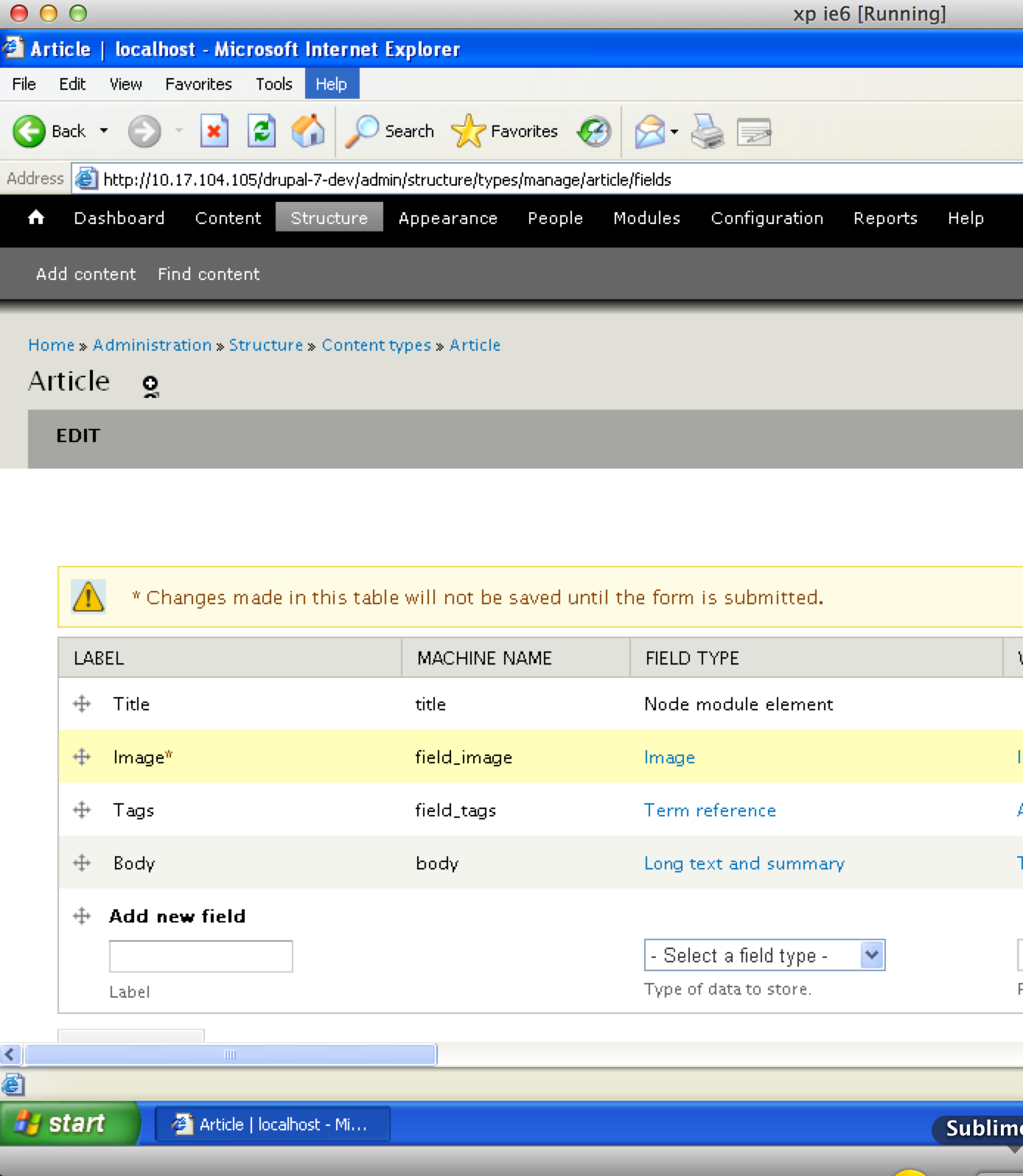Open Appearance in admin toolbar
This screenshot has width=1023, height=1176.
coord(448,218)
